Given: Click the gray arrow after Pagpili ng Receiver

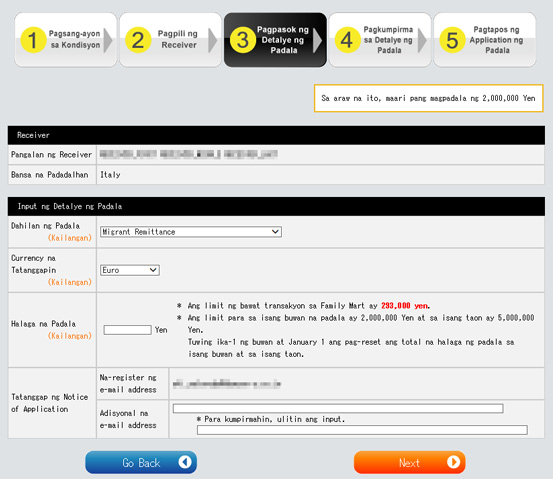Looking at the screenshot, I should coord(212,40).
